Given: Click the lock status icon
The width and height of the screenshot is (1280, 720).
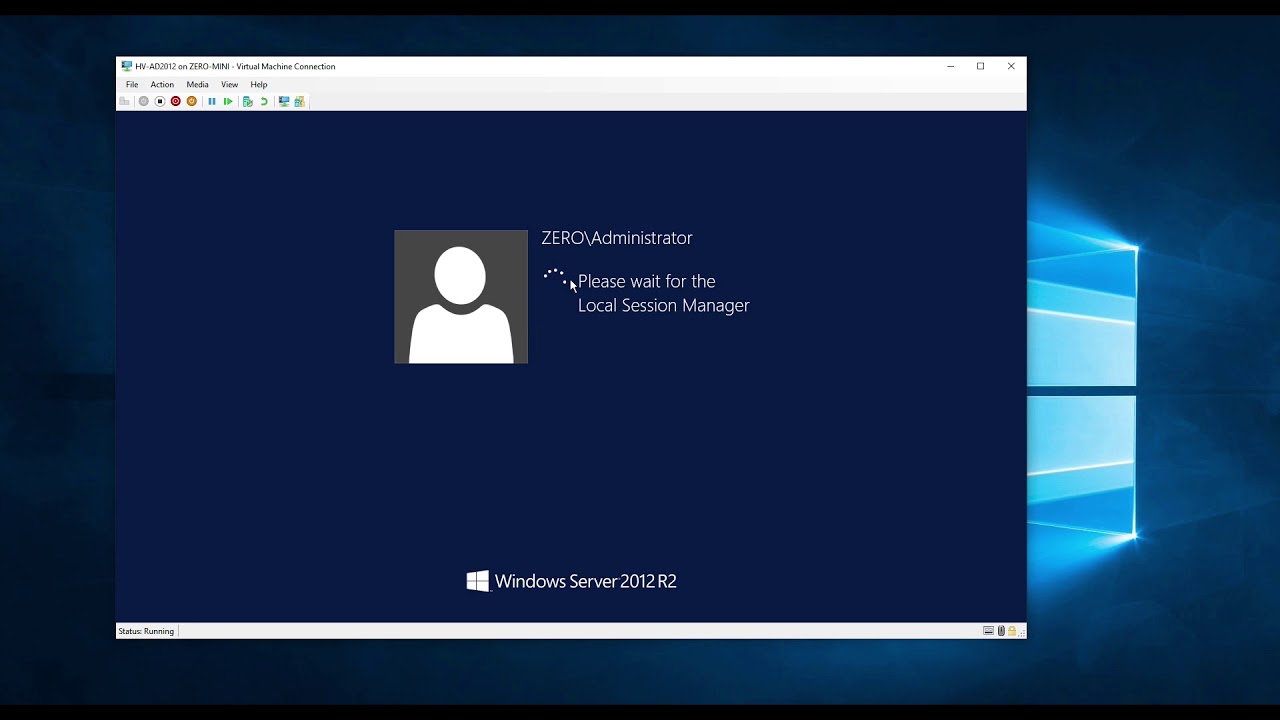Looking at the screenshot, I should [x=1012, y=631].
